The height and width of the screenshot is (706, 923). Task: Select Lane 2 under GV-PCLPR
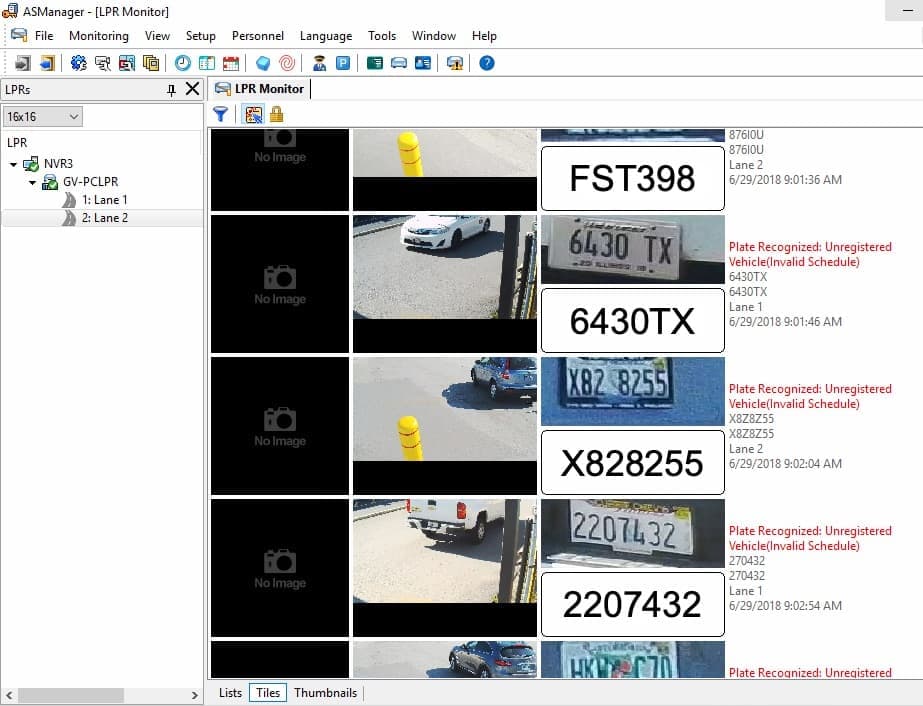click(105, 218)
